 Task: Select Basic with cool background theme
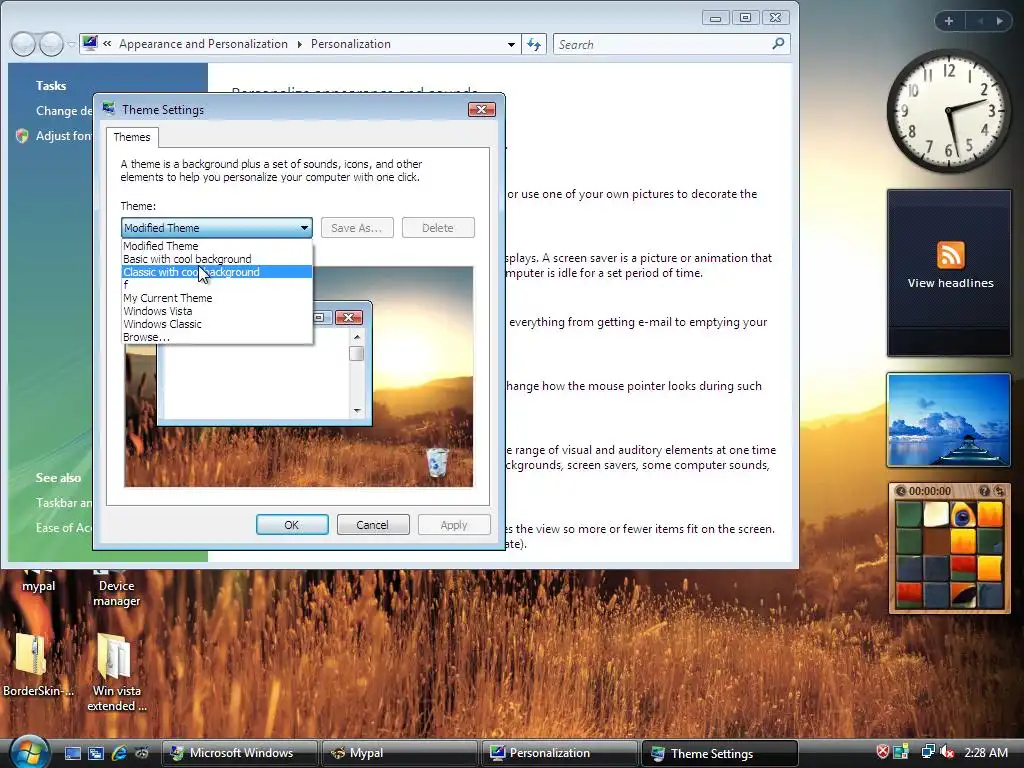pyautogui.click(x=217, y=259)
